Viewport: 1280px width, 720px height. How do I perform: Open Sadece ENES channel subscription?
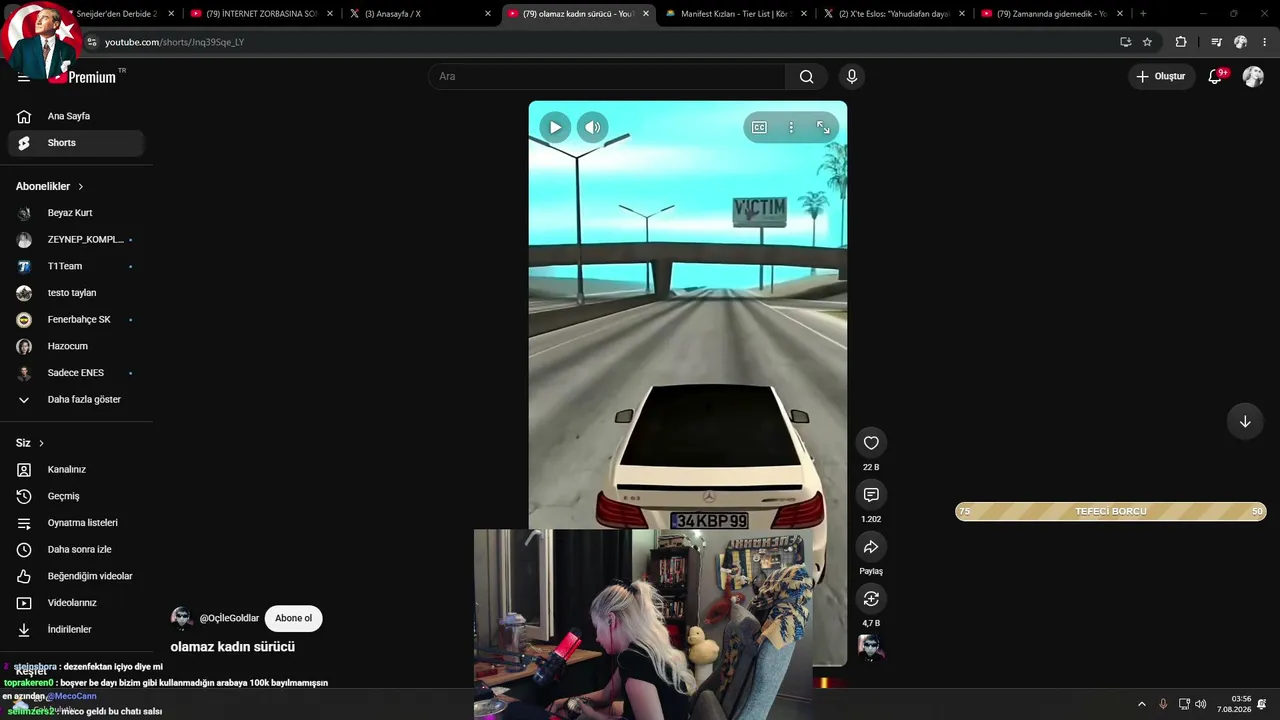[76, 373]
